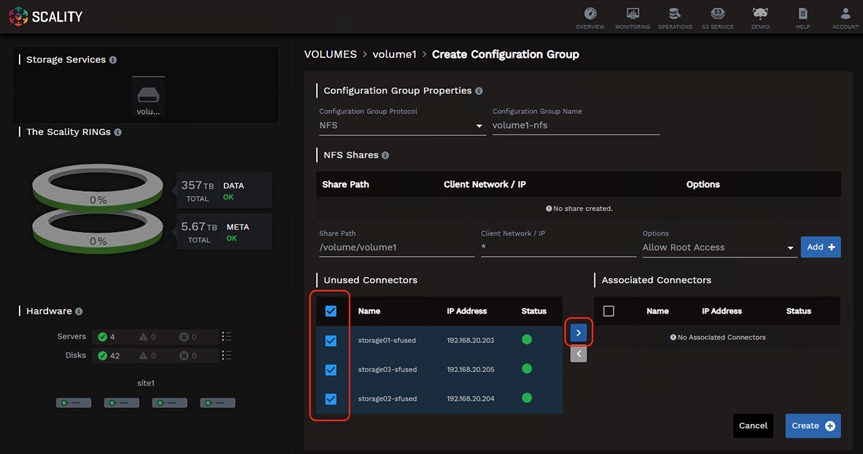Image resolution: width=863 pixels, height=454 pixels.
Task: Move selected connectors right with arrow
Action: [x=578, y=332]
